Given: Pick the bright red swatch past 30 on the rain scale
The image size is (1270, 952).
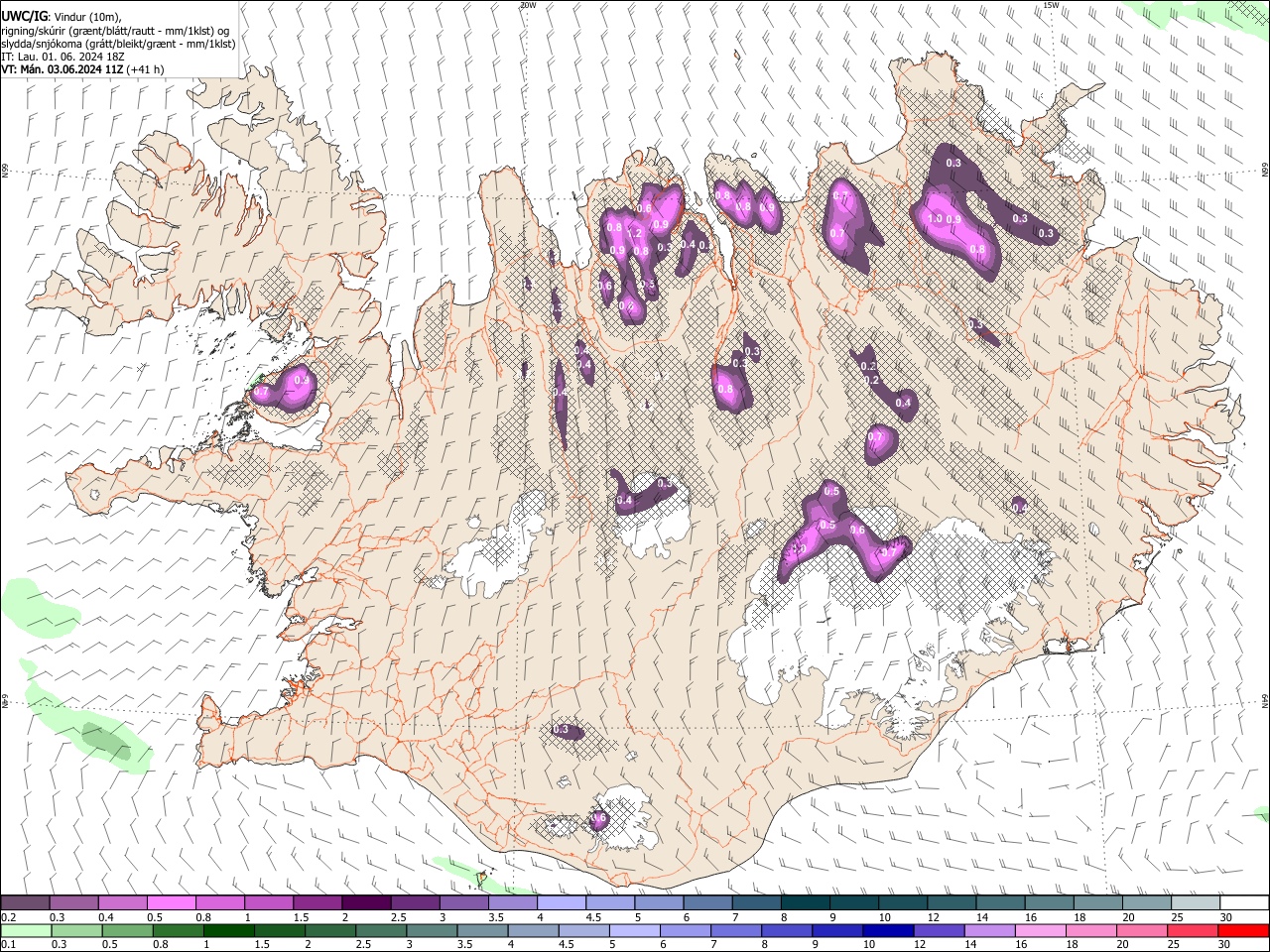Looking at the screenshot, I should pos(1244,930).
